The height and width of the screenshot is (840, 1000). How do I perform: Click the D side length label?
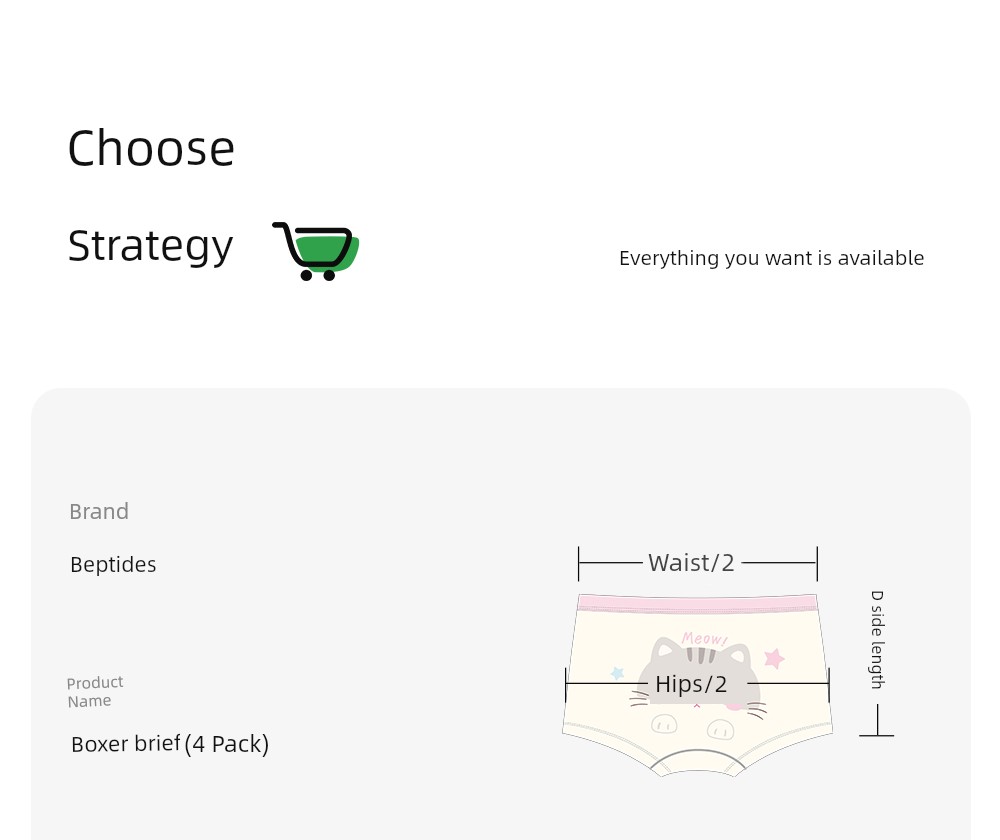click(878, 639)
